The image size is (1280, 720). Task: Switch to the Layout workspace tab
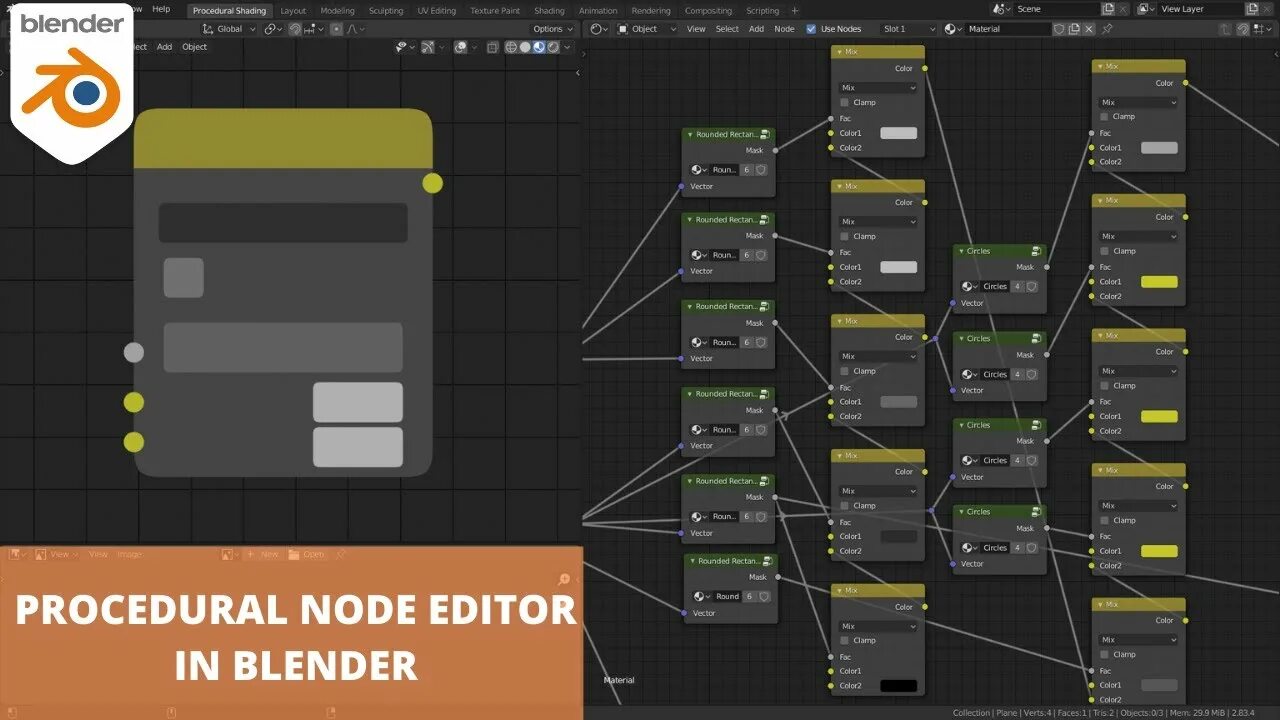(293, 11)
